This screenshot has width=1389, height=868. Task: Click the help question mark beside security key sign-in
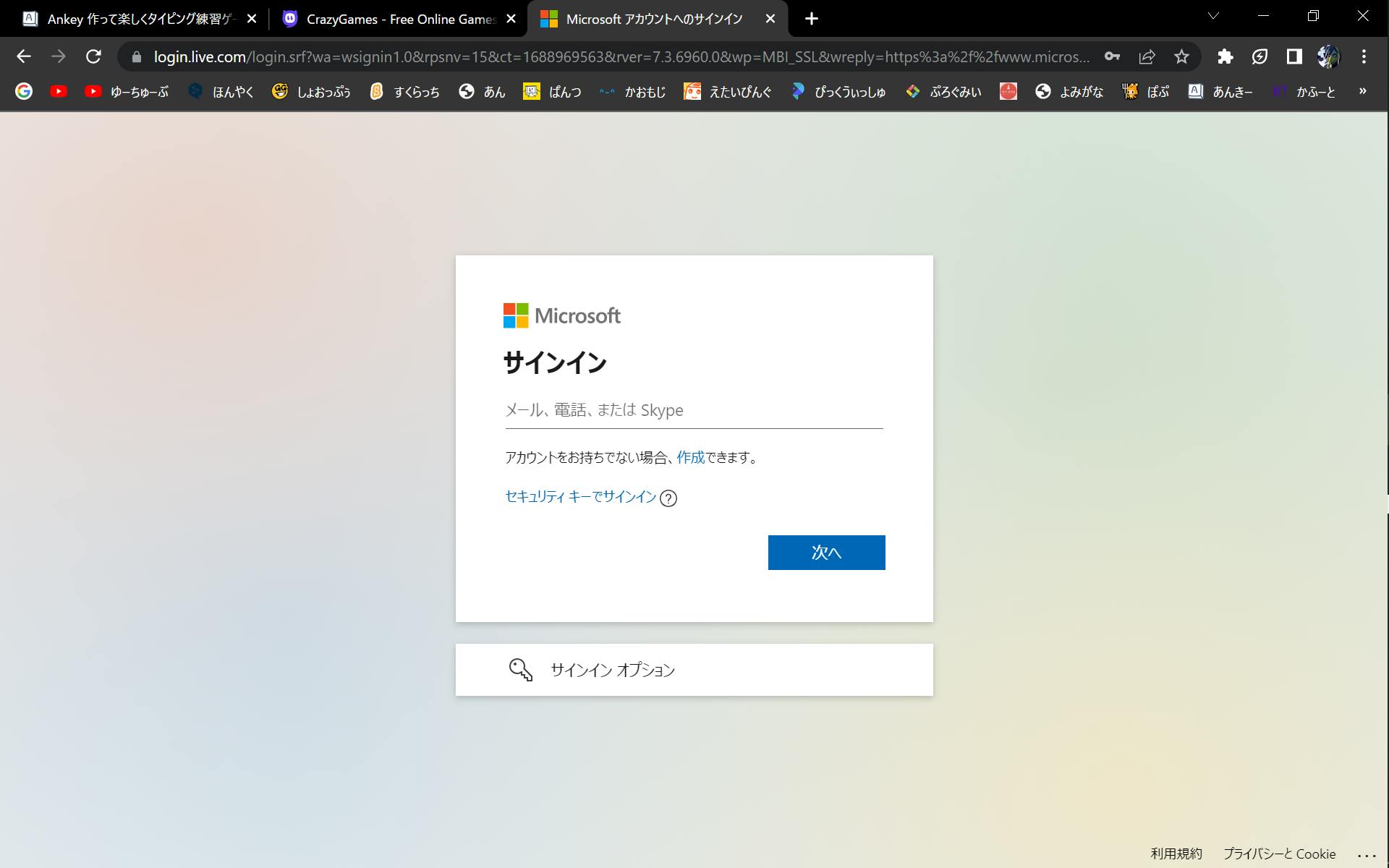pos(668,498)
